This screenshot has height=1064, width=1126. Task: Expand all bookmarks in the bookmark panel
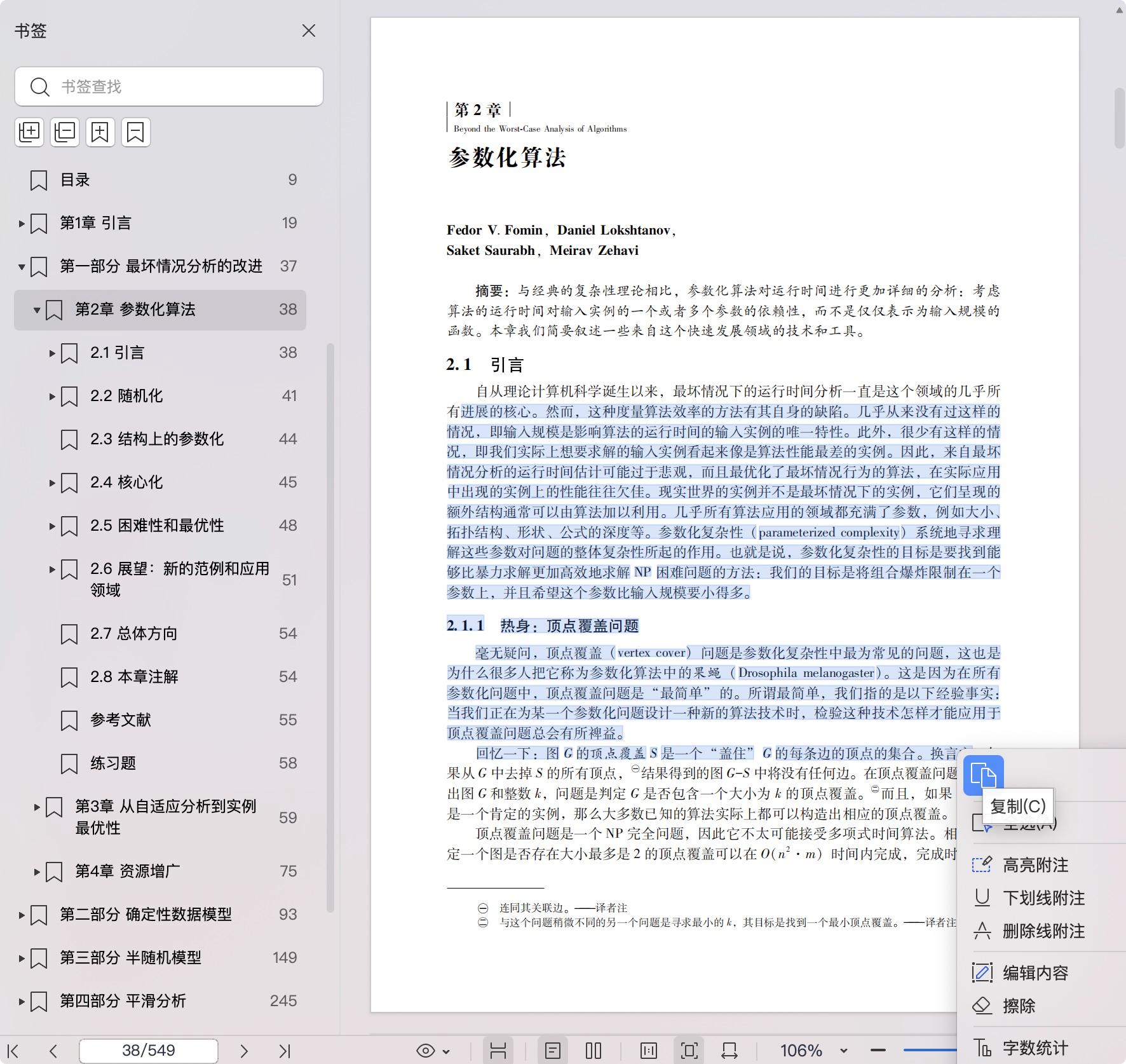[x=29, y=132]
